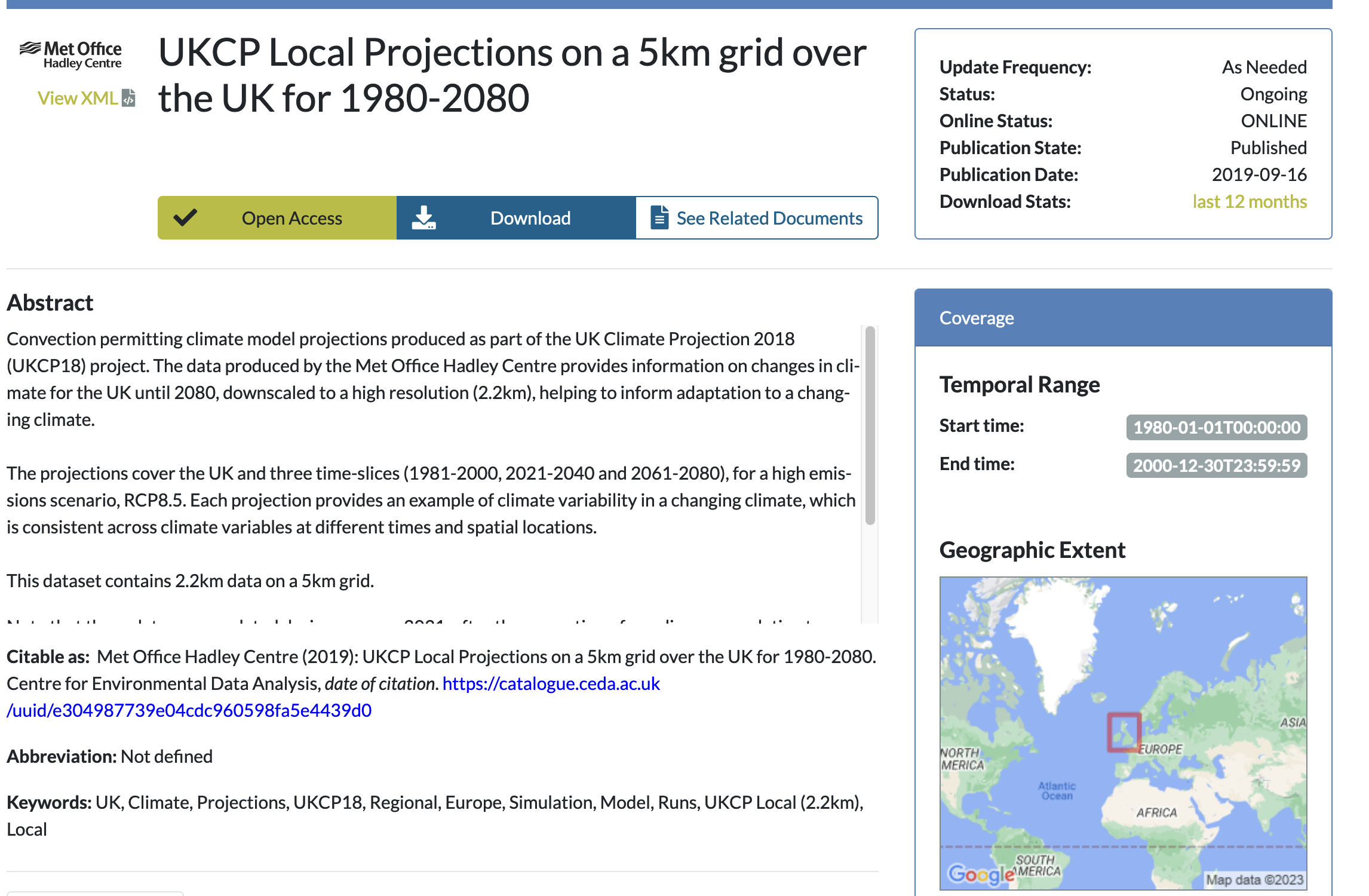
Task: Click the red extent rectangle over the UK
Action: (x=1124, y=732)
